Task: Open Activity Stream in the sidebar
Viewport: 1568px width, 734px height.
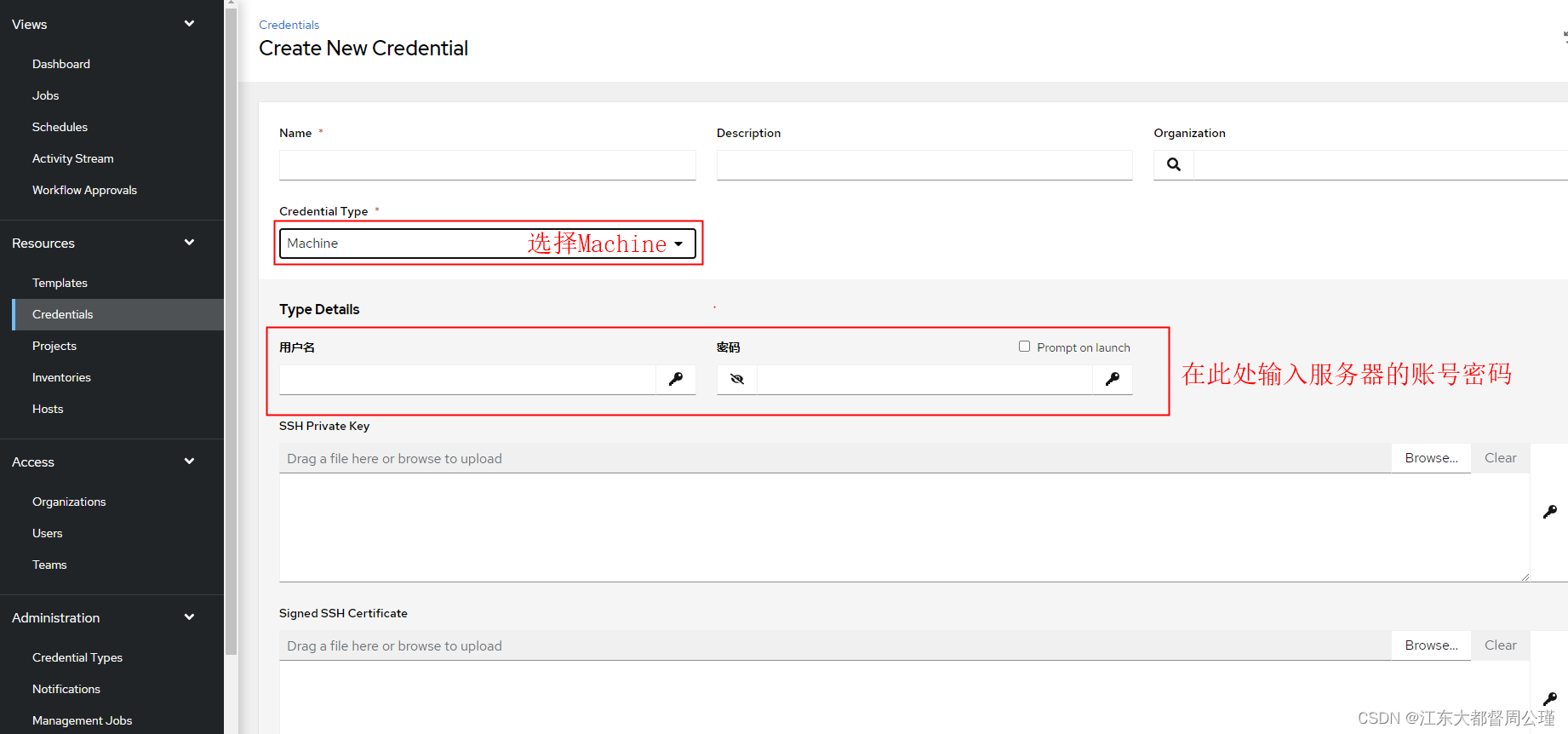Action: click(x=73, y=158)
